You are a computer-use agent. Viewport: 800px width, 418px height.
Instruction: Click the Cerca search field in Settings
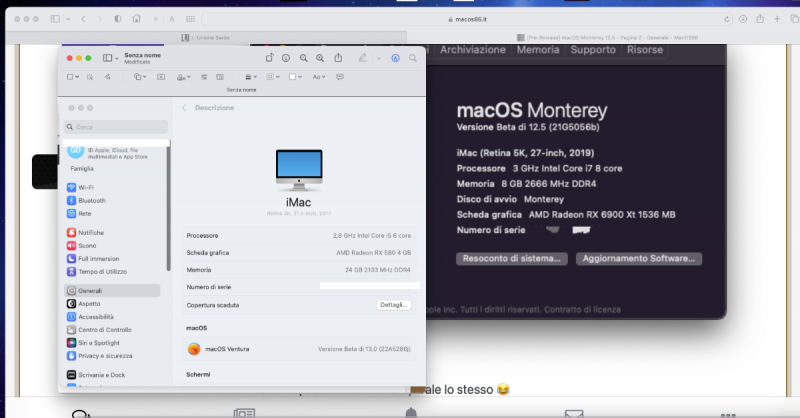tap(116, 127)
